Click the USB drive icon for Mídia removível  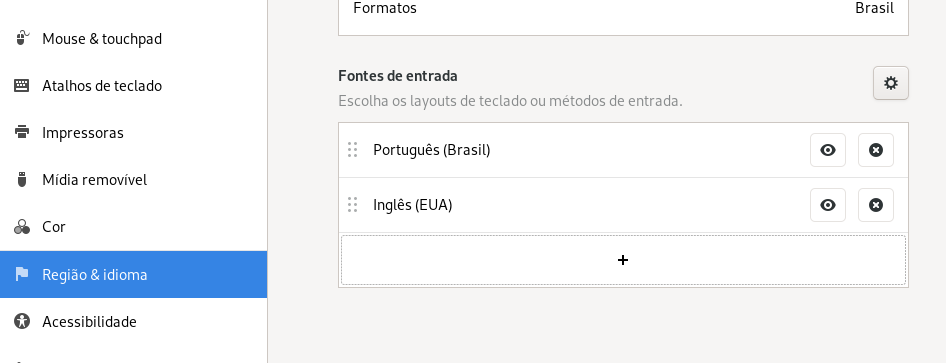[22, 180]
